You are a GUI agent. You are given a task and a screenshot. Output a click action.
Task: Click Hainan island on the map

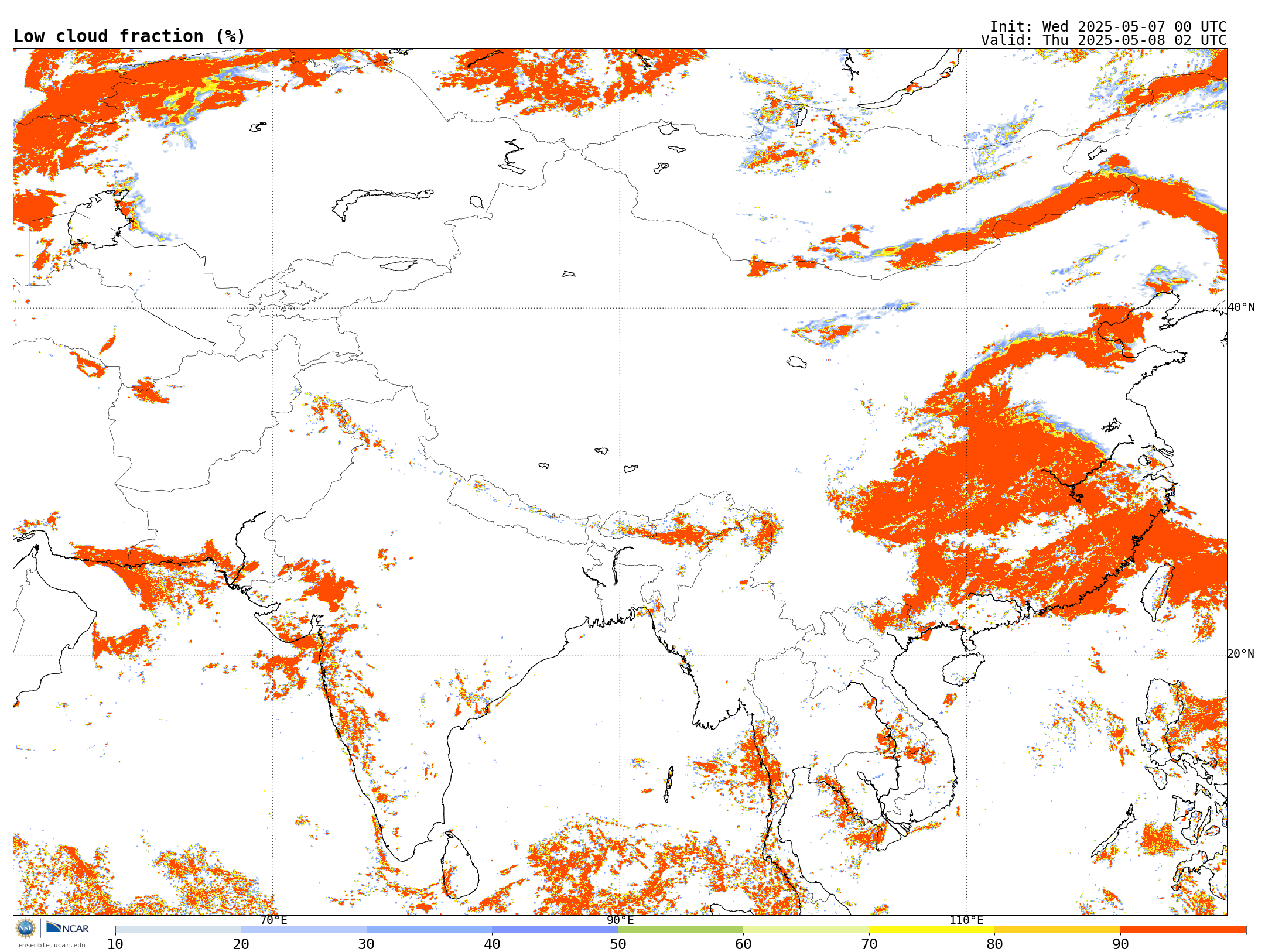tap(963, 669)
